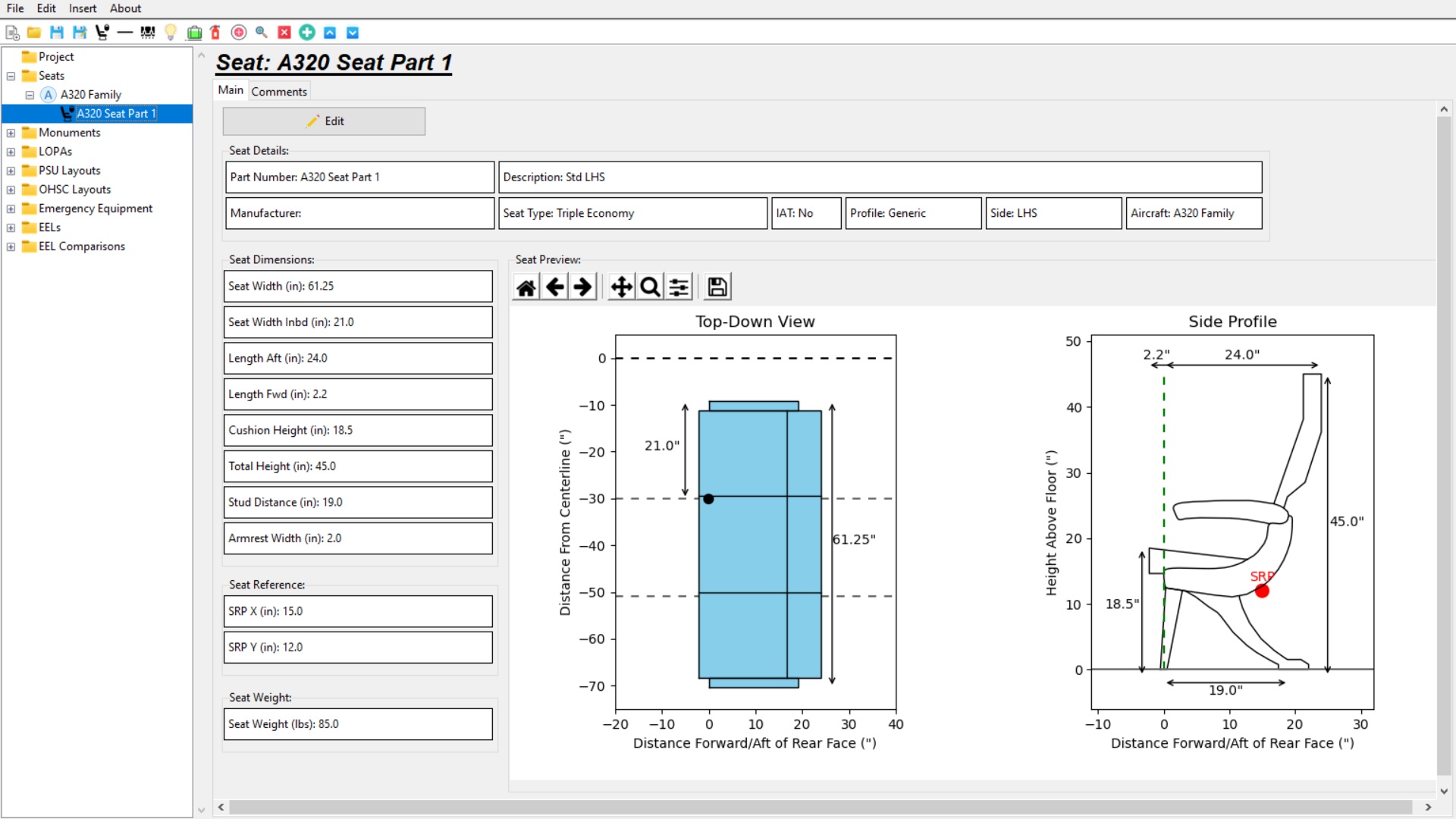Viewport: 1456px width, 819px height.
Task: Click the red SRP point in Side Profile
Action: pyautogui.click(x=1262, y=591)
